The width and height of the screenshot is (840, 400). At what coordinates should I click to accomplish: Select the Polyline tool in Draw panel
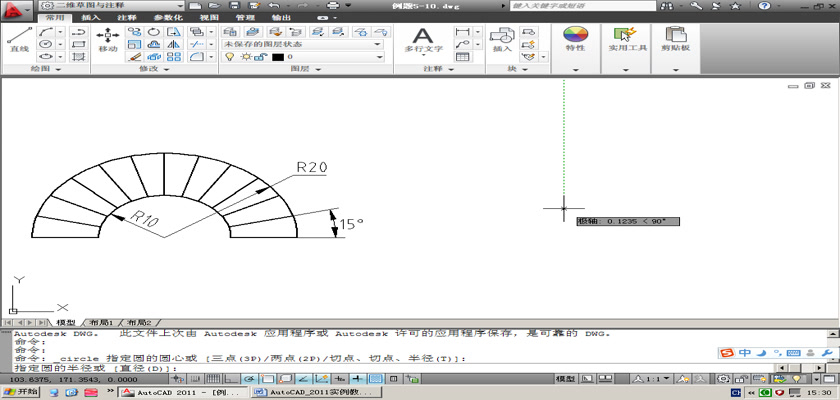(79, 32)
